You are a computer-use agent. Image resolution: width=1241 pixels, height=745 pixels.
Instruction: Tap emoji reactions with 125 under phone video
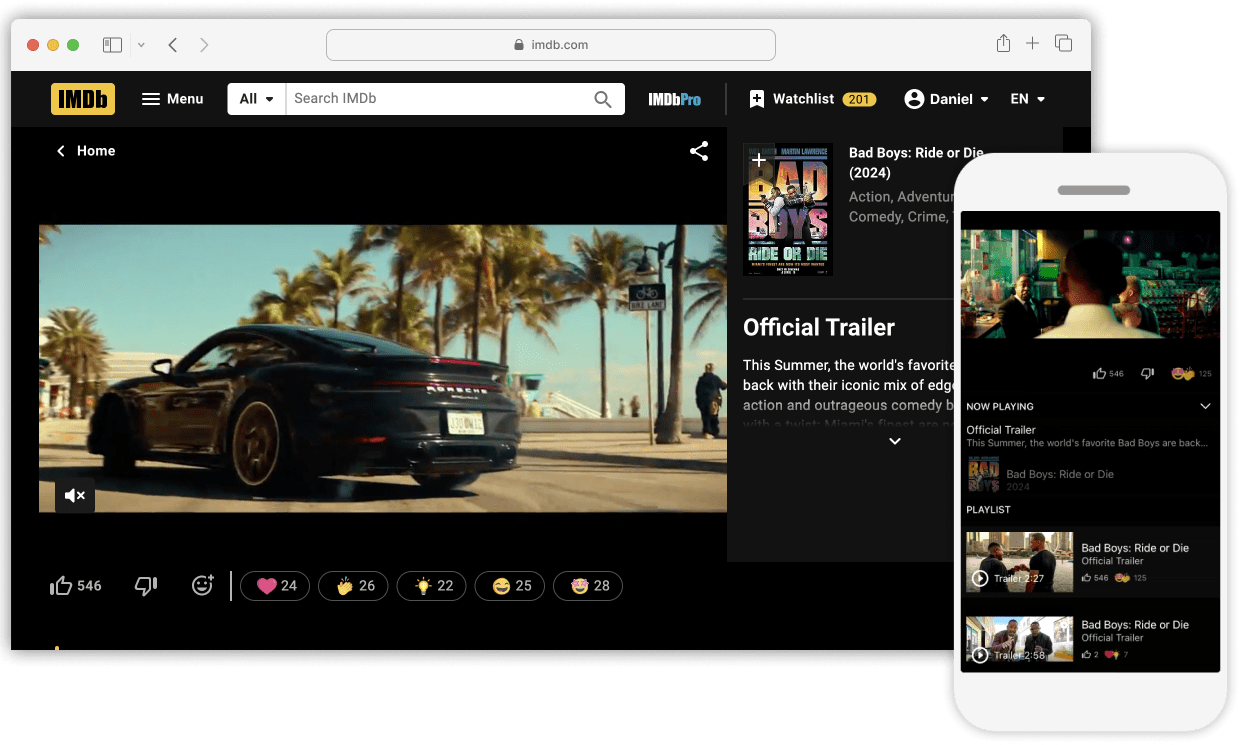pyautogui.click(x=1191, y=374)
